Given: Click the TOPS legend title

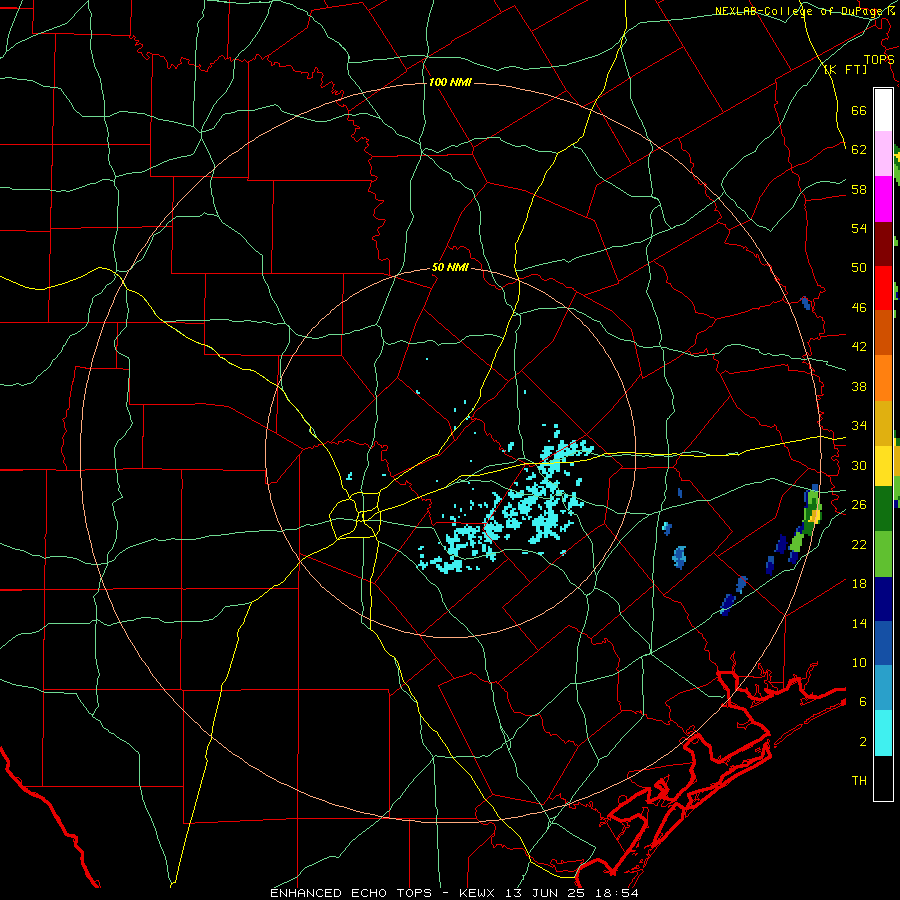Looking at the screenshot, I should point(879,59).
